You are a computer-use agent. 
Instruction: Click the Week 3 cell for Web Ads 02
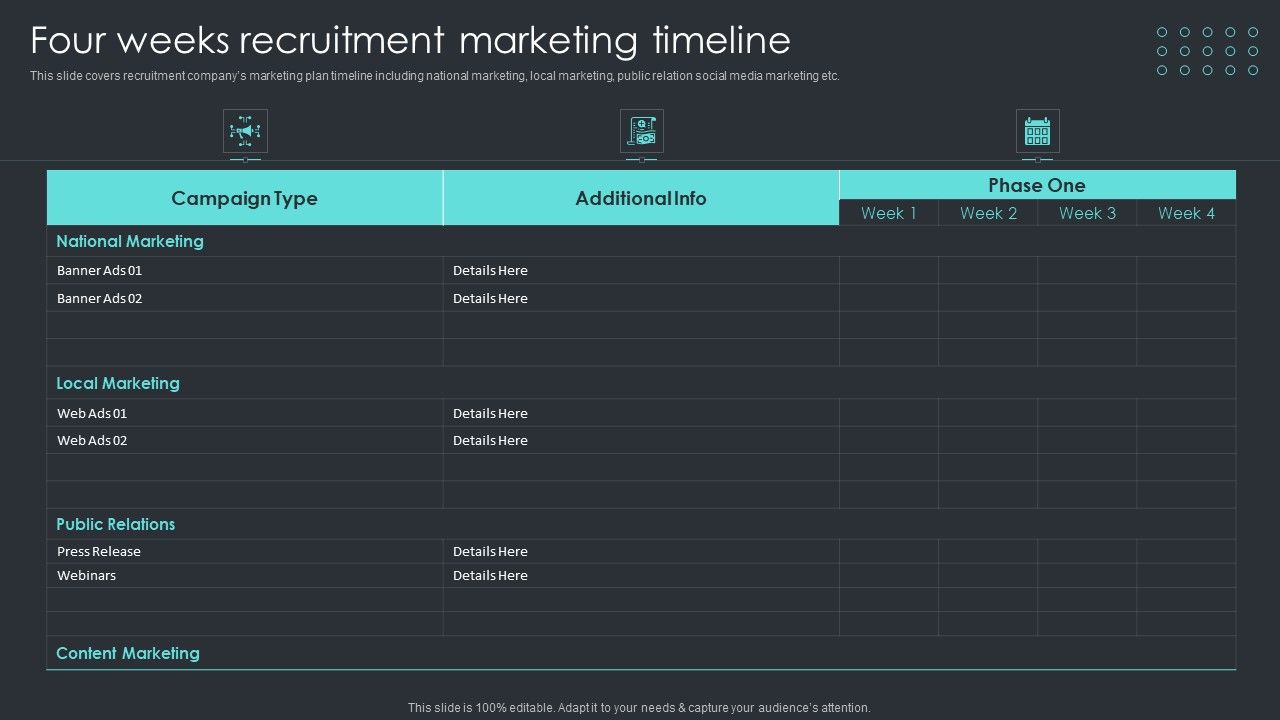coord(1087,440)
